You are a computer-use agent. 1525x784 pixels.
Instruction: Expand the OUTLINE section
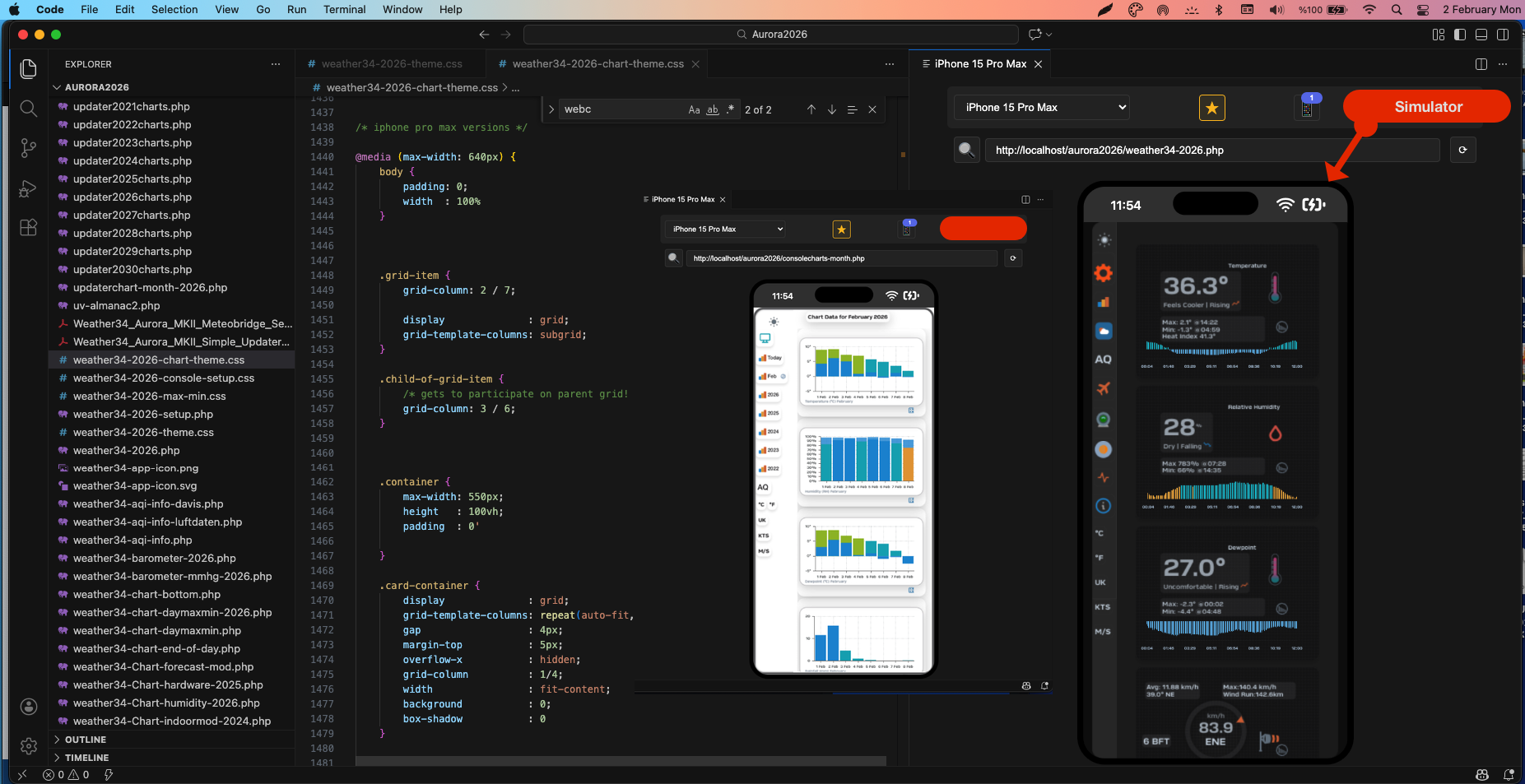[86, 740]
